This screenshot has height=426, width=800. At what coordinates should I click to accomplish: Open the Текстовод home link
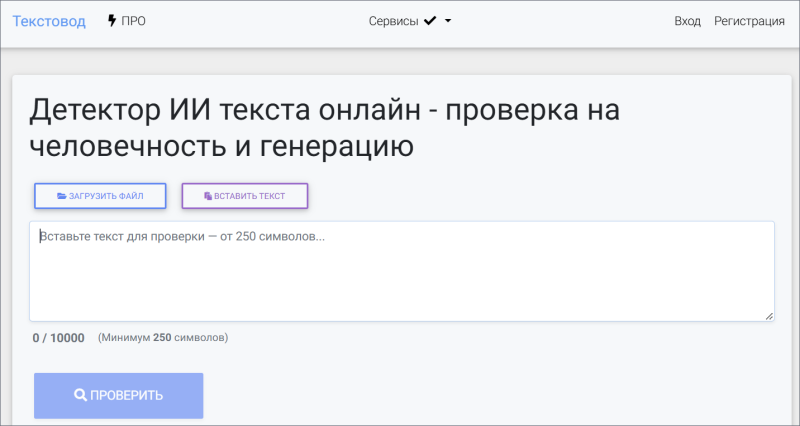49,21
